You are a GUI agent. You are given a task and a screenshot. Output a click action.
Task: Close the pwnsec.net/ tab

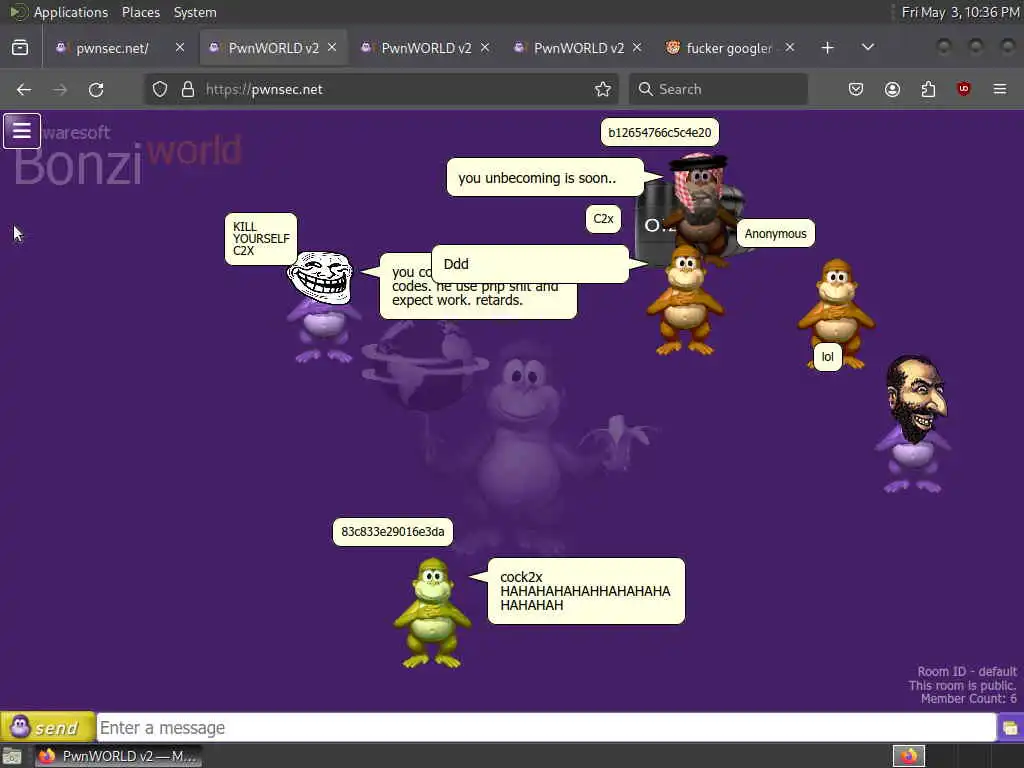tap(180, 48)
